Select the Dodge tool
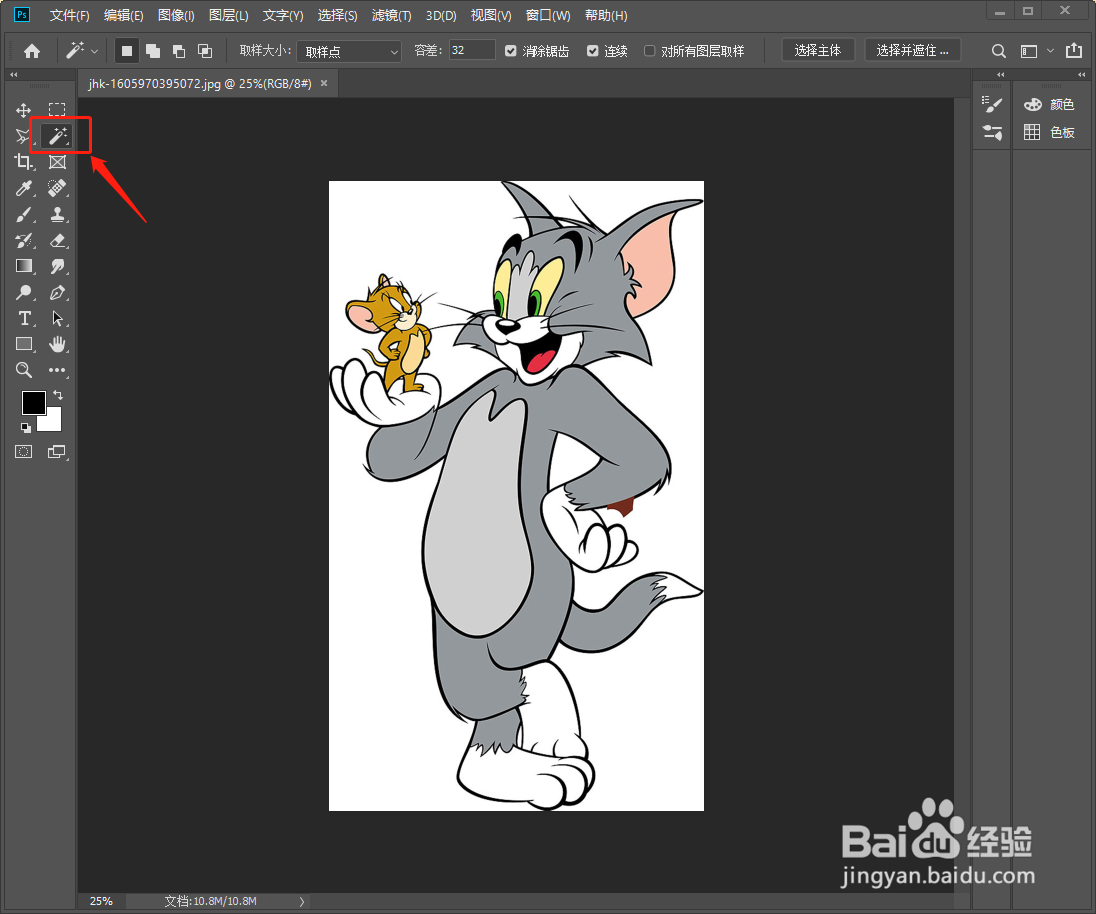 [x=23, y=293]
